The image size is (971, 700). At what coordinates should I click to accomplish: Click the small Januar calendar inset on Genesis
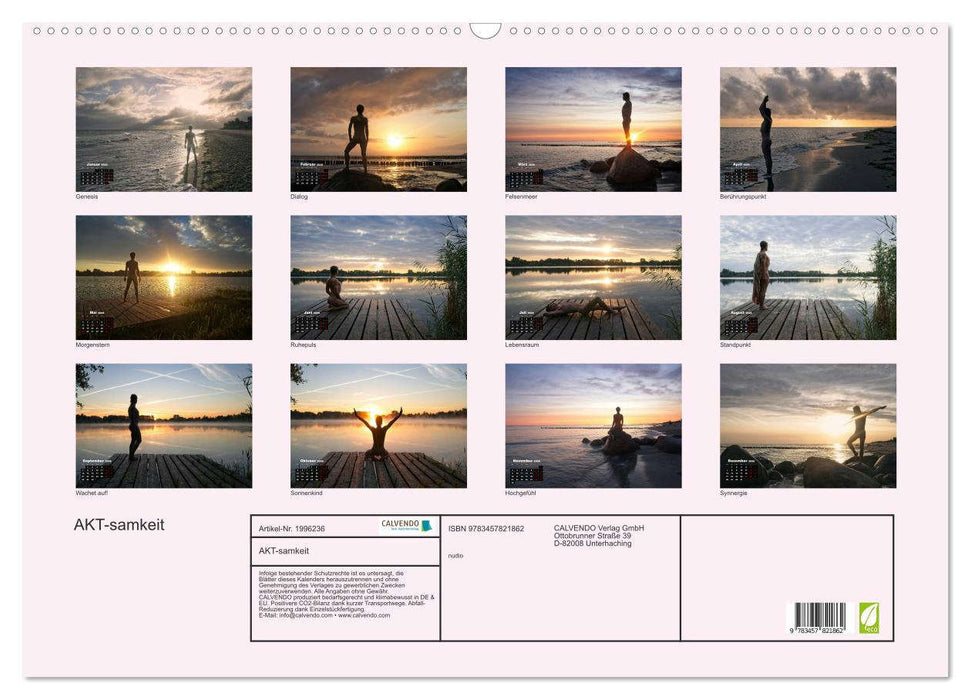(96, 173)
